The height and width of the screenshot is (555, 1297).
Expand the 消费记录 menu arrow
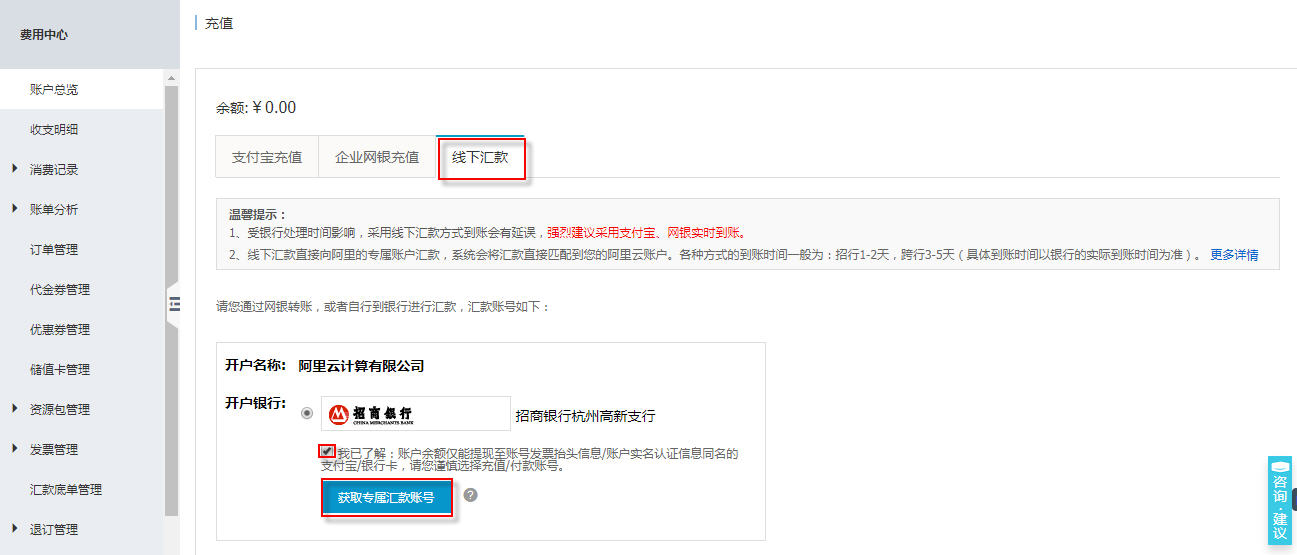coord(15,168)
